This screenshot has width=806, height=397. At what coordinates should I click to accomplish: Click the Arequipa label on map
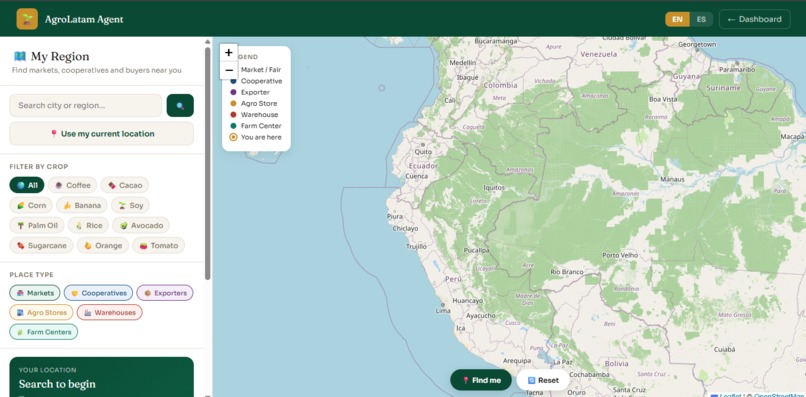tap(517, 360)
